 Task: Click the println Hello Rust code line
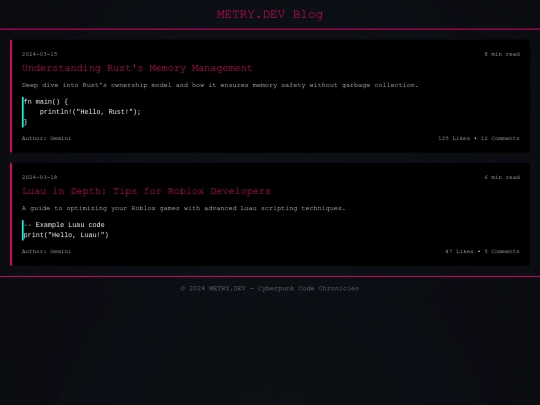(x=90, y=112)
